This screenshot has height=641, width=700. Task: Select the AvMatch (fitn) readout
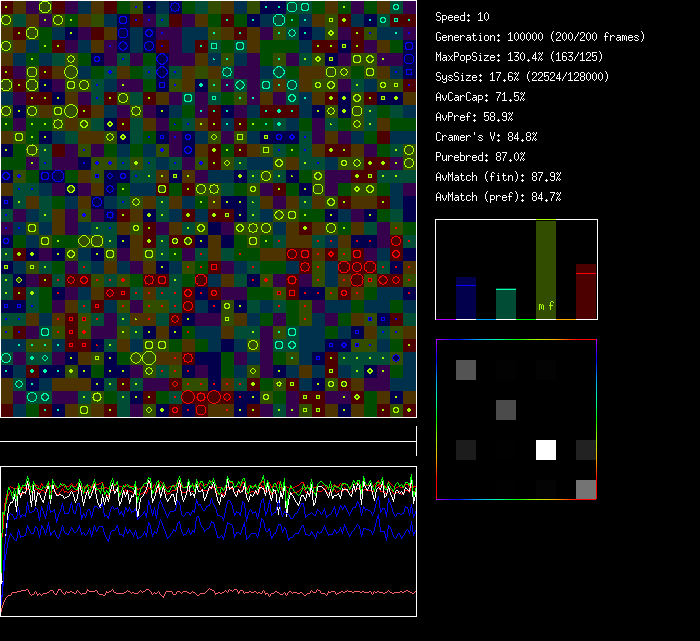coord(498,177)
